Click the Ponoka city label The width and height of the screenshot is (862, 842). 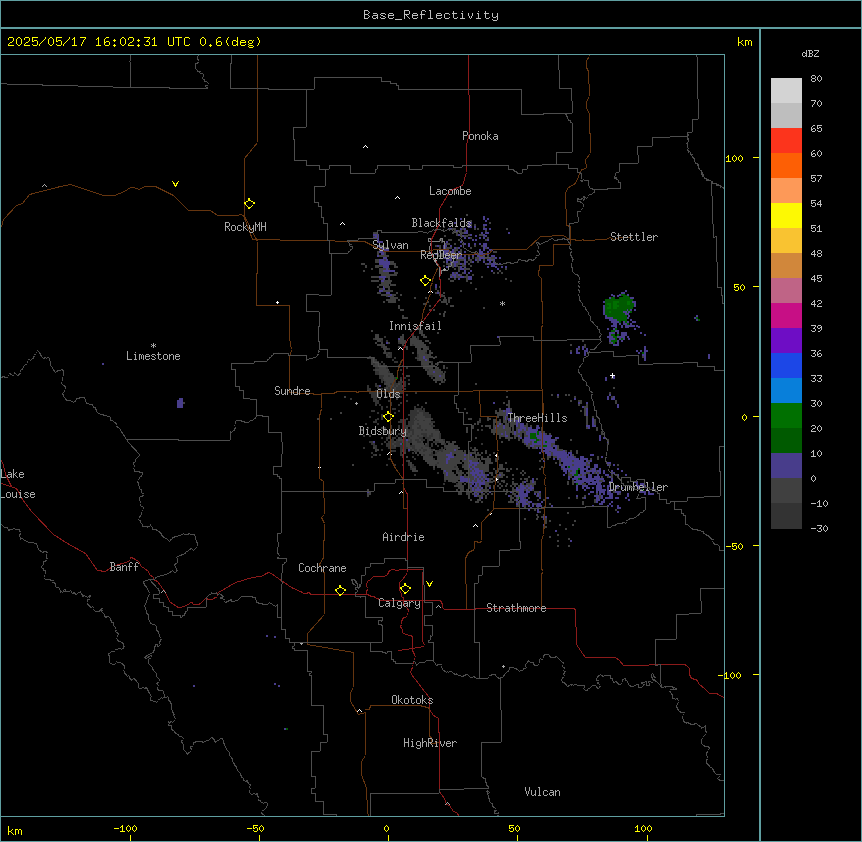coord(480,136)
